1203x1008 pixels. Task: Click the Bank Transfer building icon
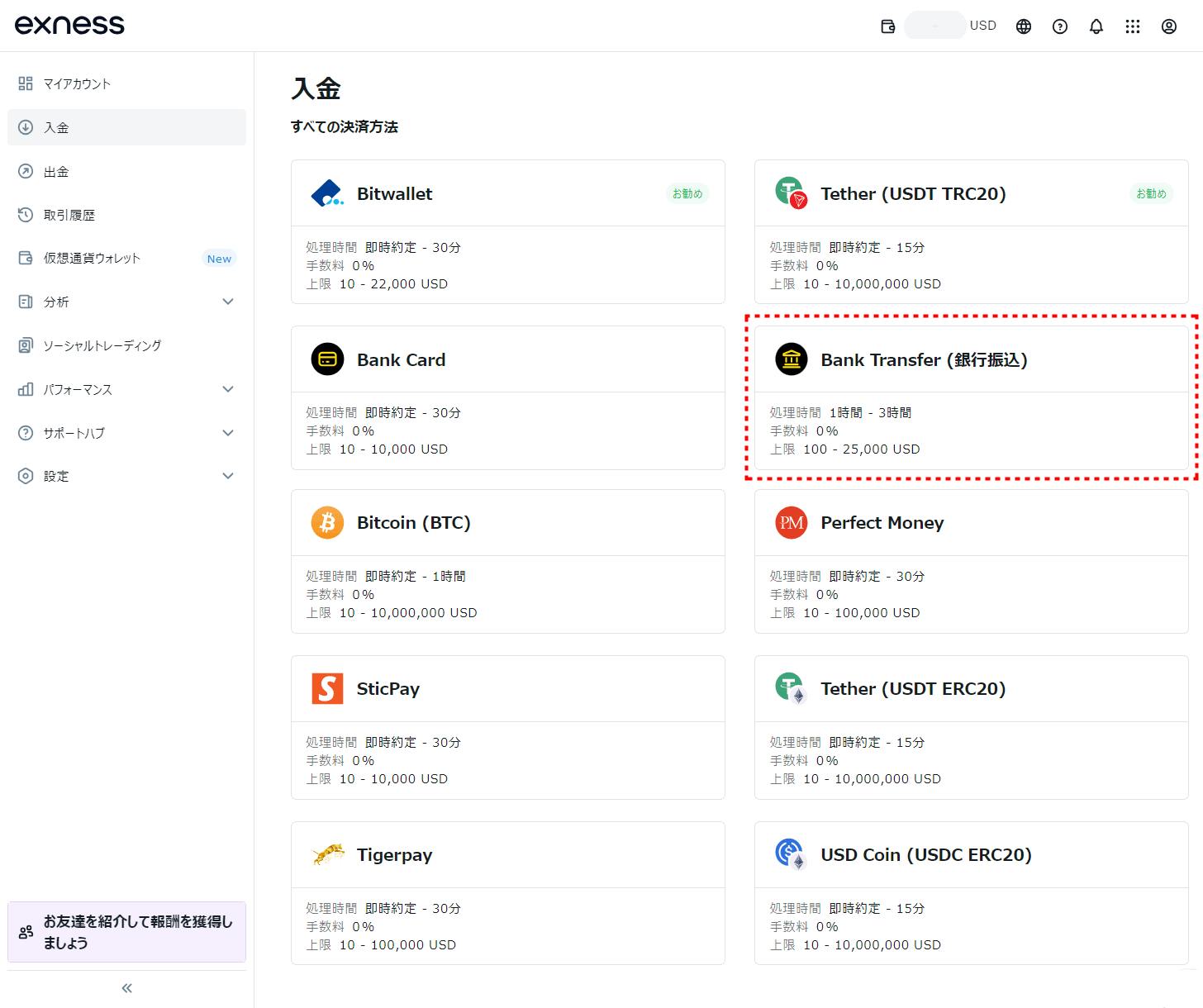click(x=792, y=359)
